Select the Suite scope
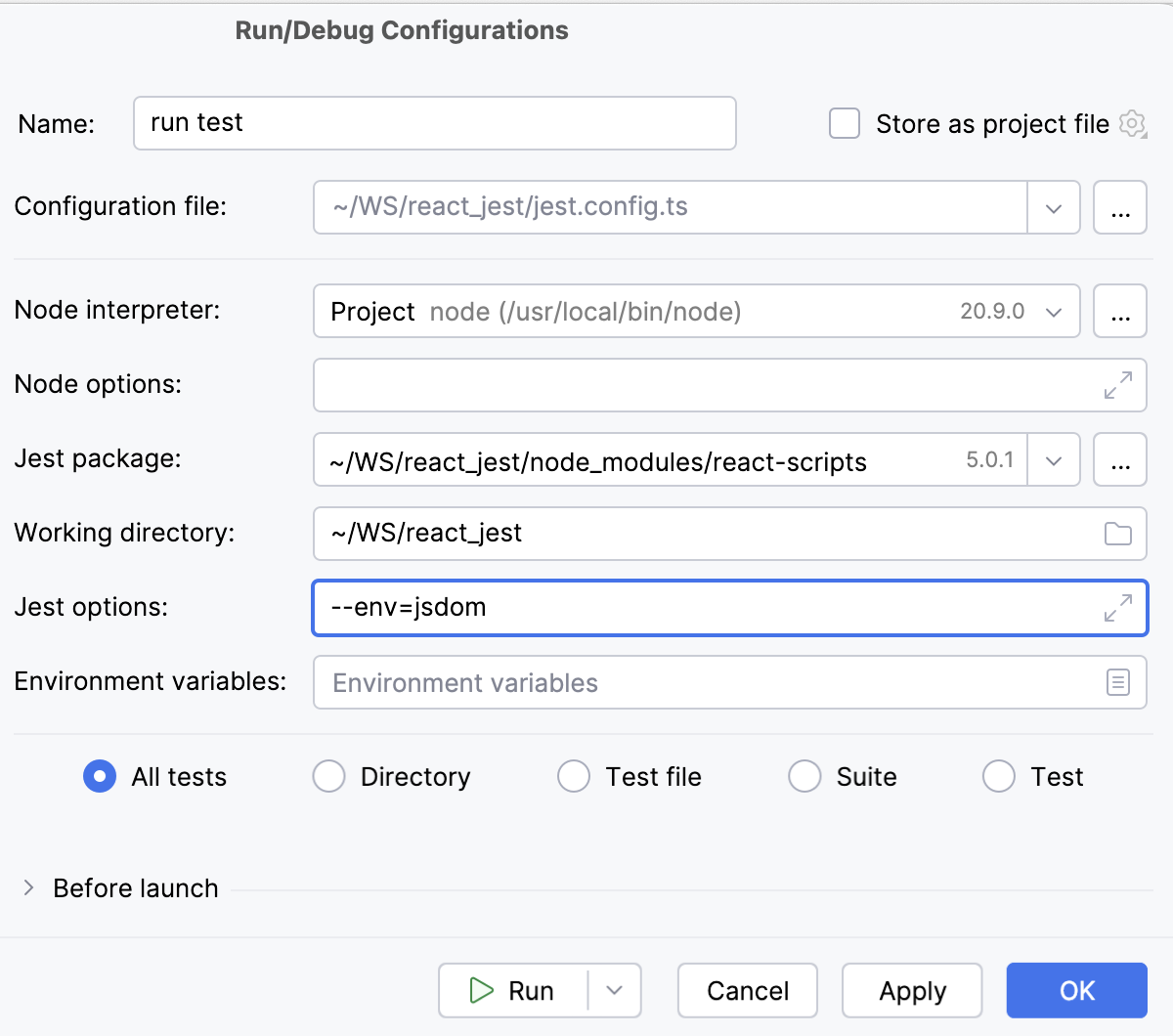The width and height of the screenshot is (1173, 1036). tap(804, 776)
